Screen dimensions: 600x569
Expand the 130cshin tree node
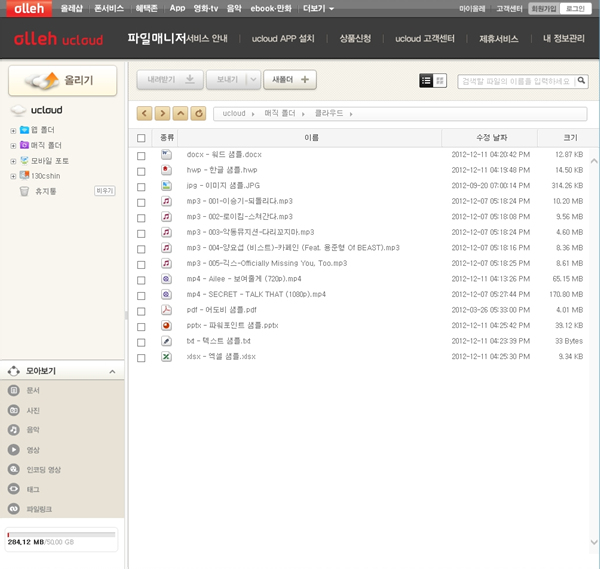13,176
